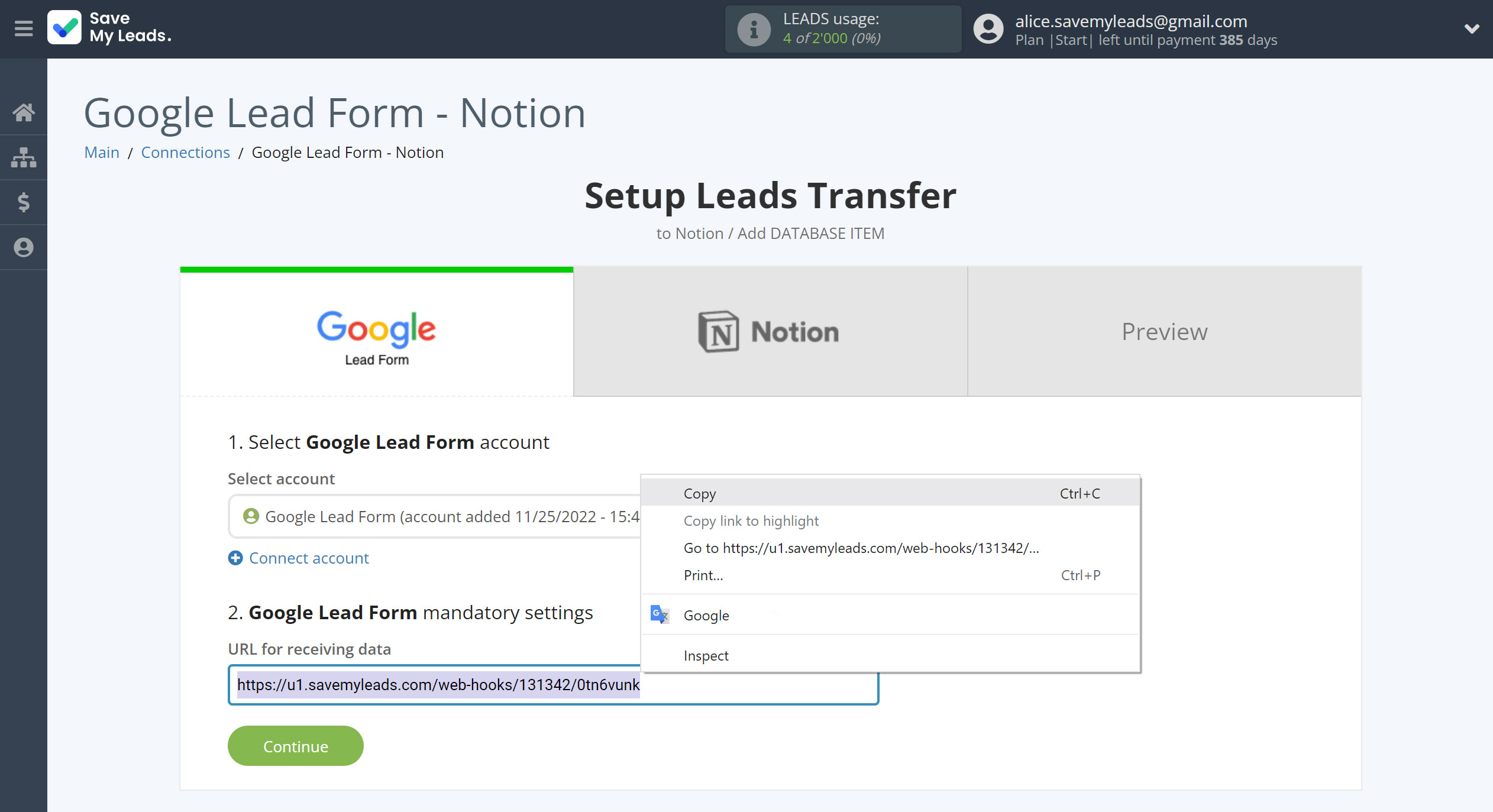1493x812 pixels.
Task: Choose Go to savemyleads web-hooks URL
Action: pyautogui.click(x=890, y=548)
